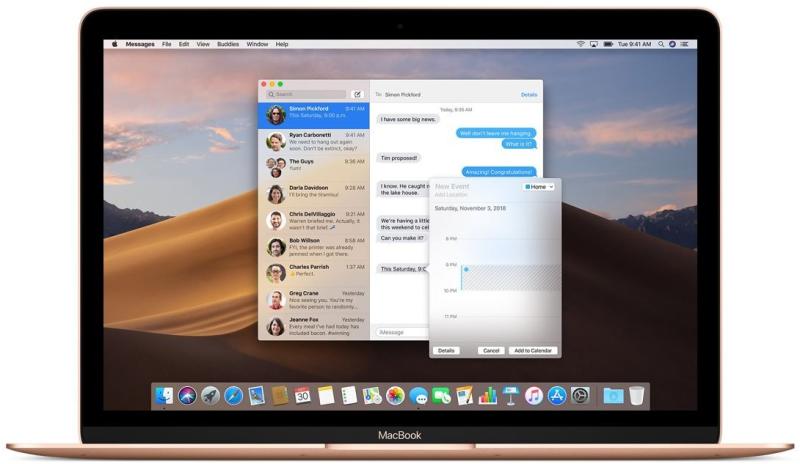Screen dimensions: 800x464
Task: Open the Help menu
Action: click(282, 44)
